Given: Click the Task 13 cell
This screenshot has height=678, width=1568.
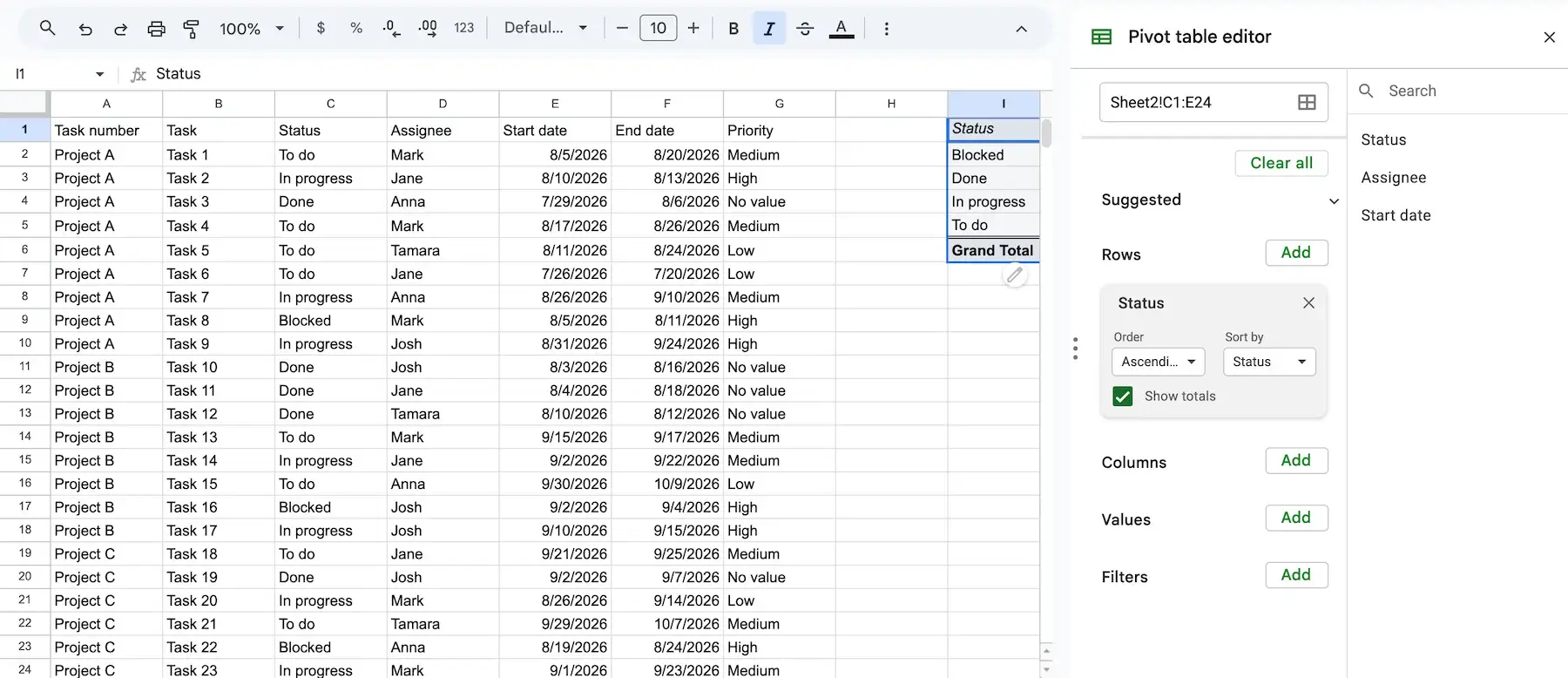Looking at the screenshot, I should click(x=218, y=437).
